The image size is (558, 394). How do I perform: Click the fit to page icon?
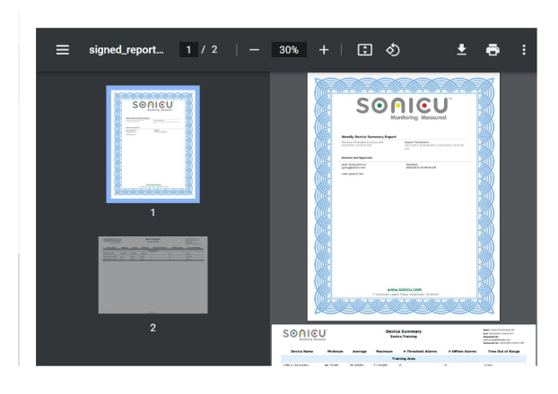pos(365,50)
